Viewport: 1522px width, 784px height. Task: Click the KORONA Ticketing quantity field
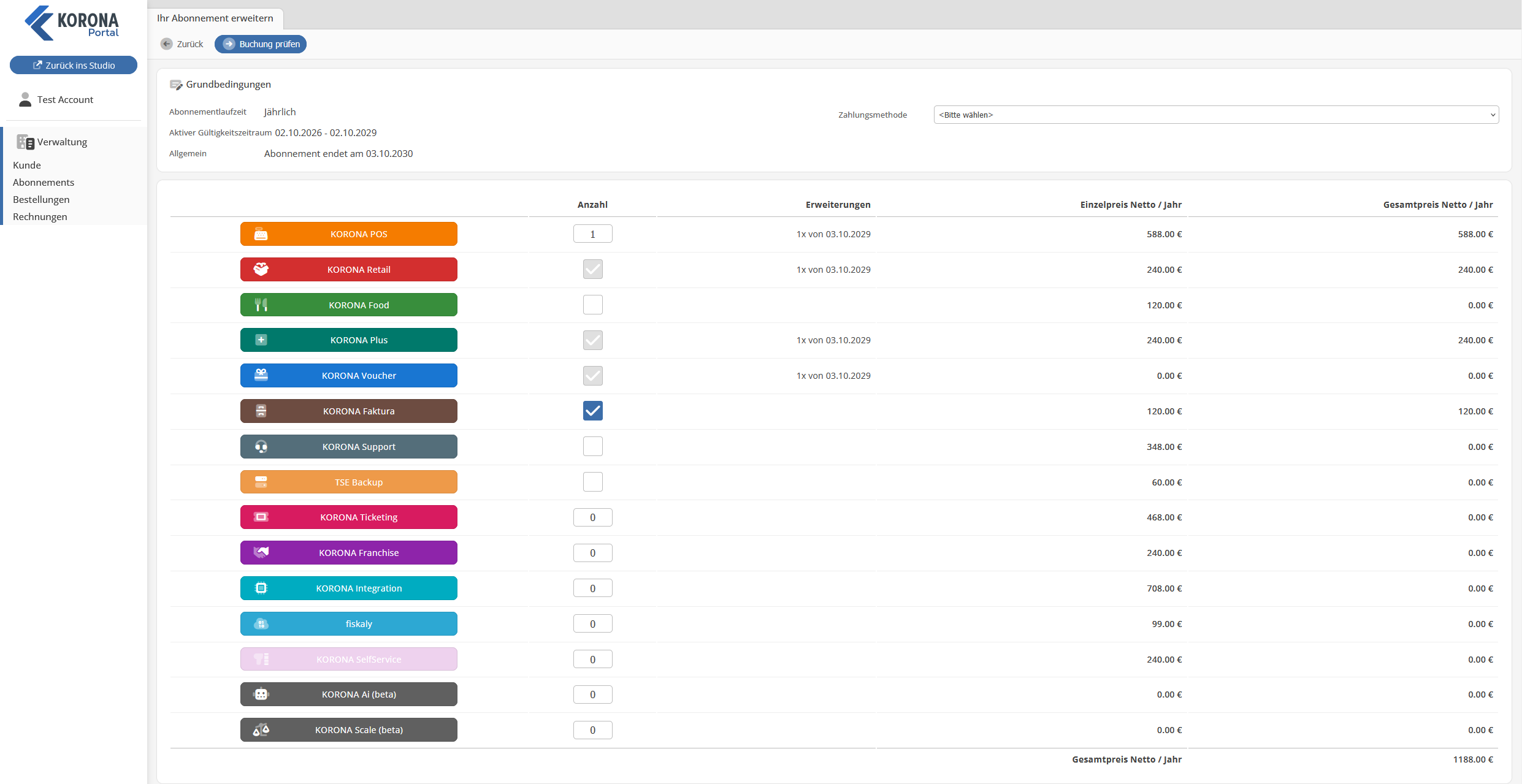pos(592,517)
